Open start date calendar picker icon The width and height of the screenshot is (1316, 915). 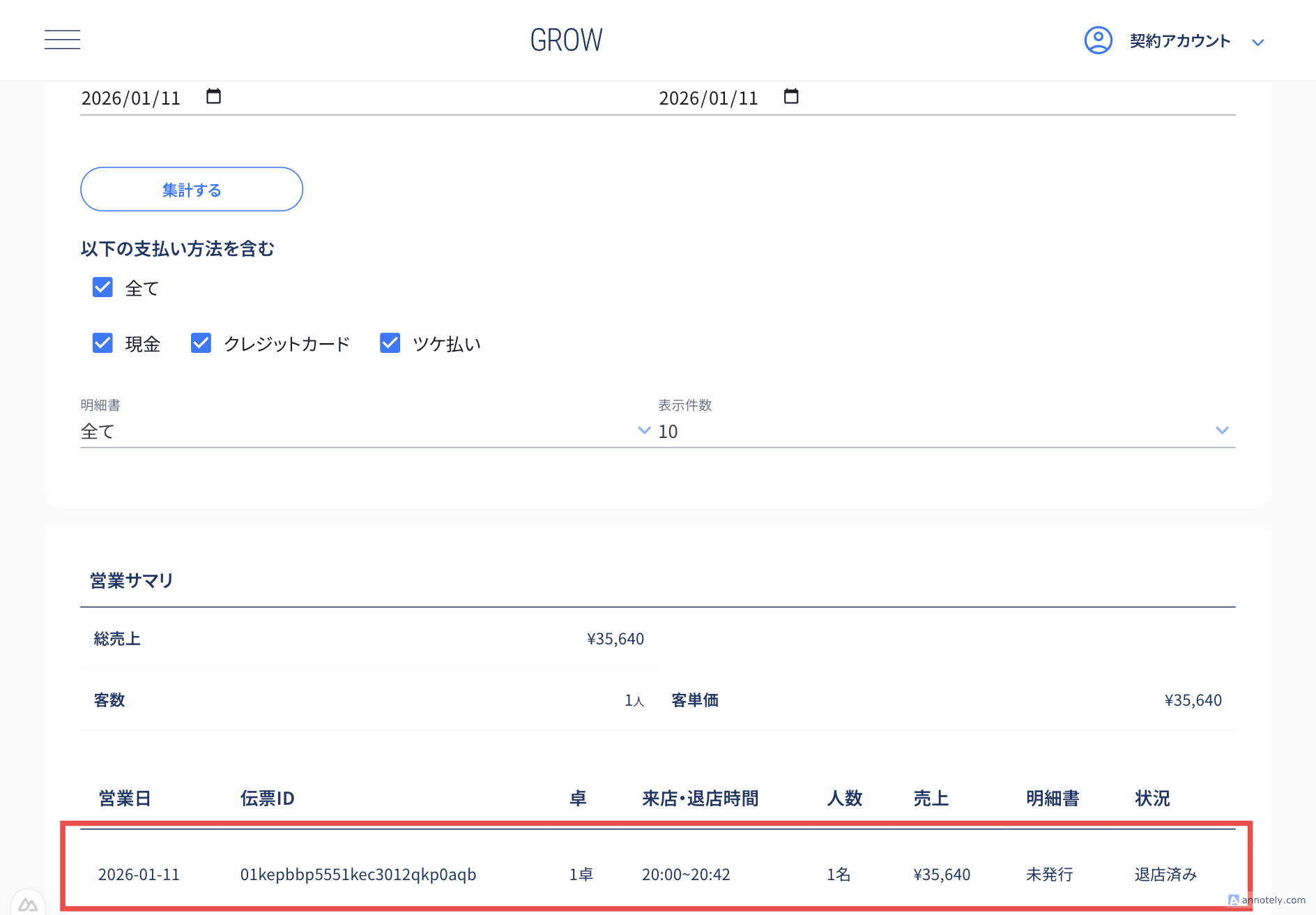[213, 96]
